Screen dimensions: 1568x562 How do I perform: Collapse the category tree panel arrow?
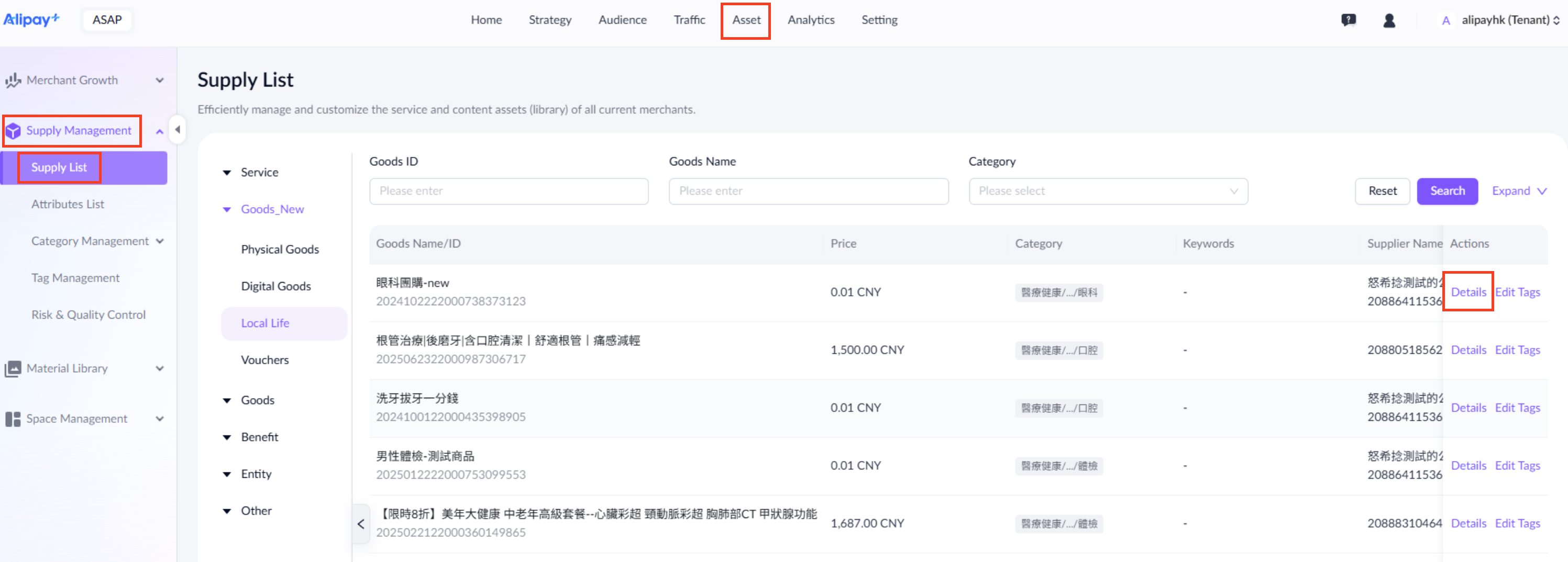(361, 524)
